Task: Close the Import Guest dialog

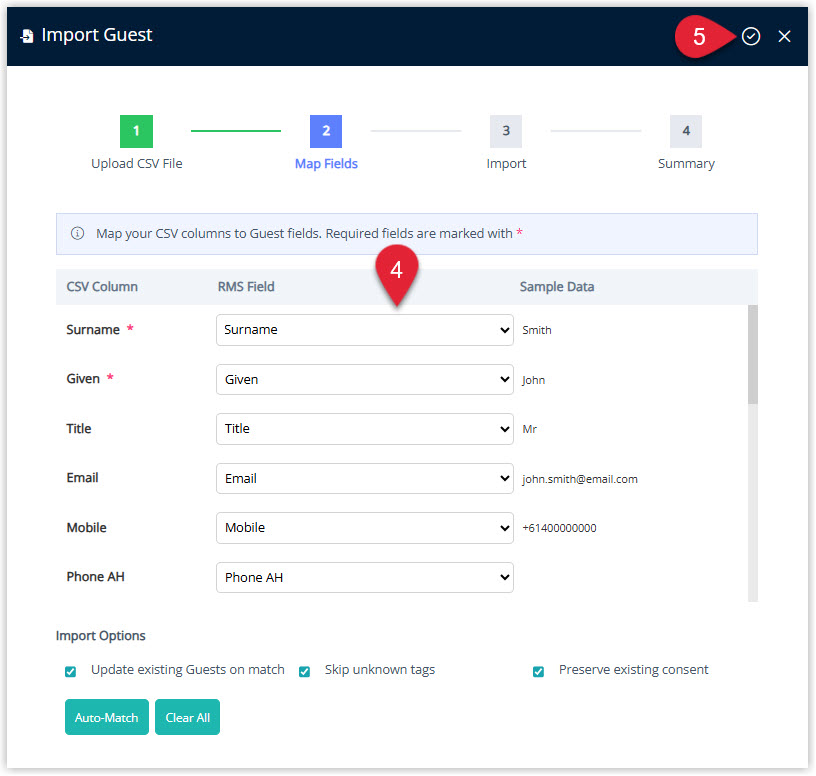Action: point(784,36)
